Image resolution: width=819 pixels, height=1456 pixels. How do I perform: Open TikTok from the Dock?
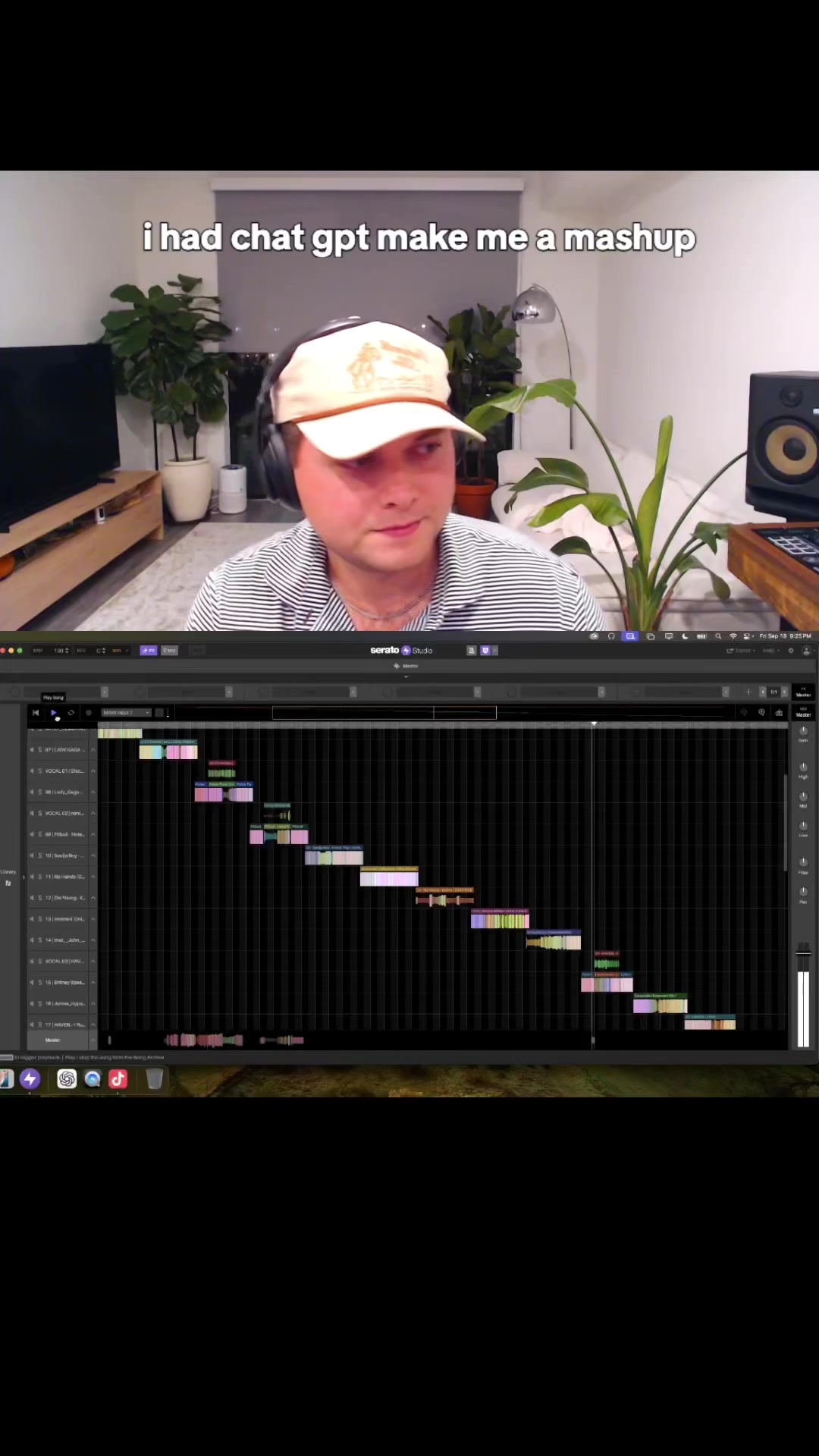(118, 1078)
